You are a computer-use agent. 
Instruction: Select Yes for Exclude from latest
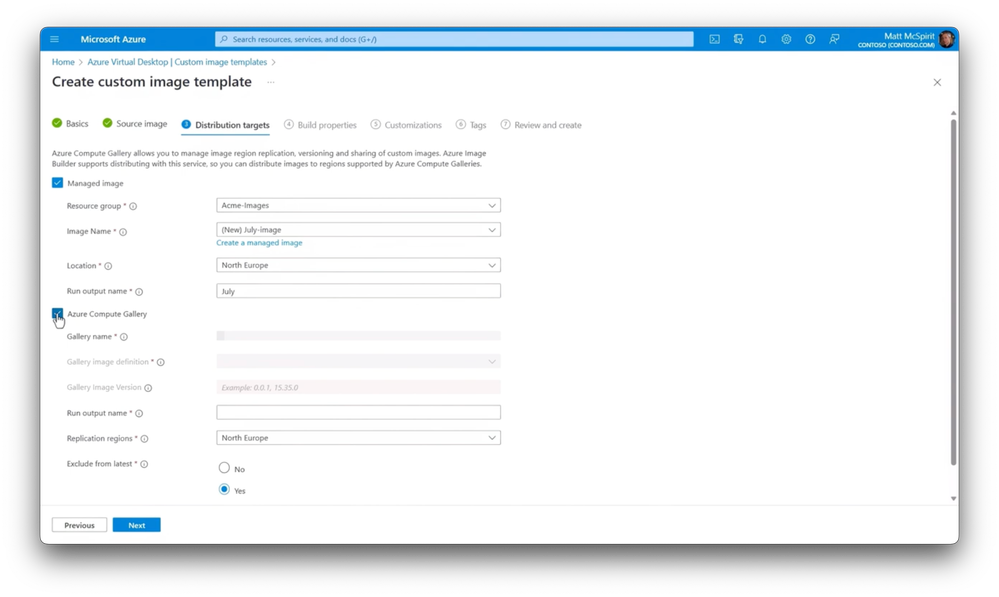(x=224, y=490)
